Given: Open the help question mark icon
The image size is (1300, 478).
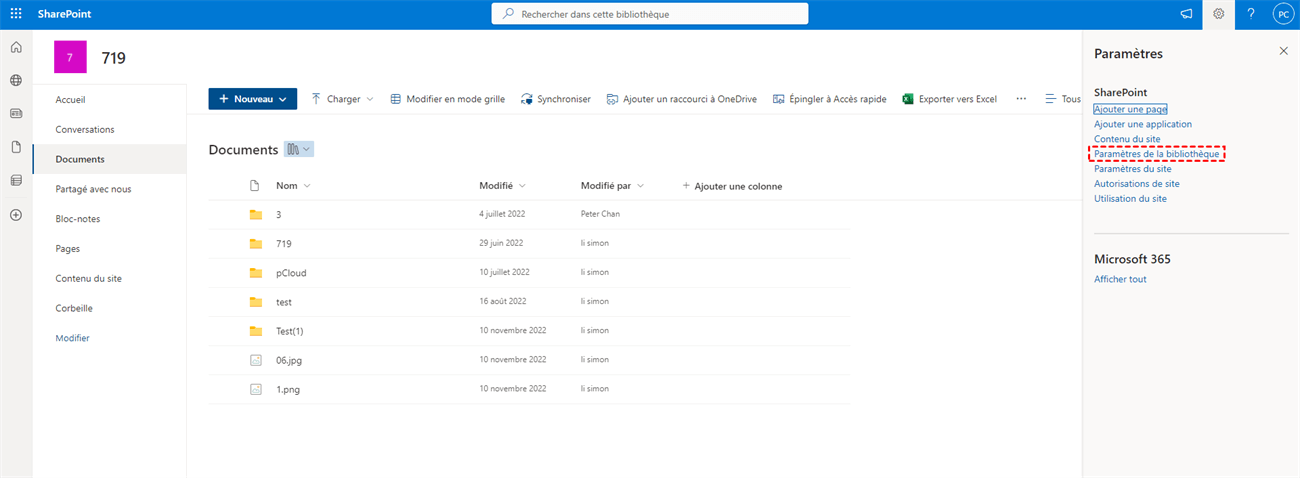Looking at the screenshot, I should [x=1250, y=14].
